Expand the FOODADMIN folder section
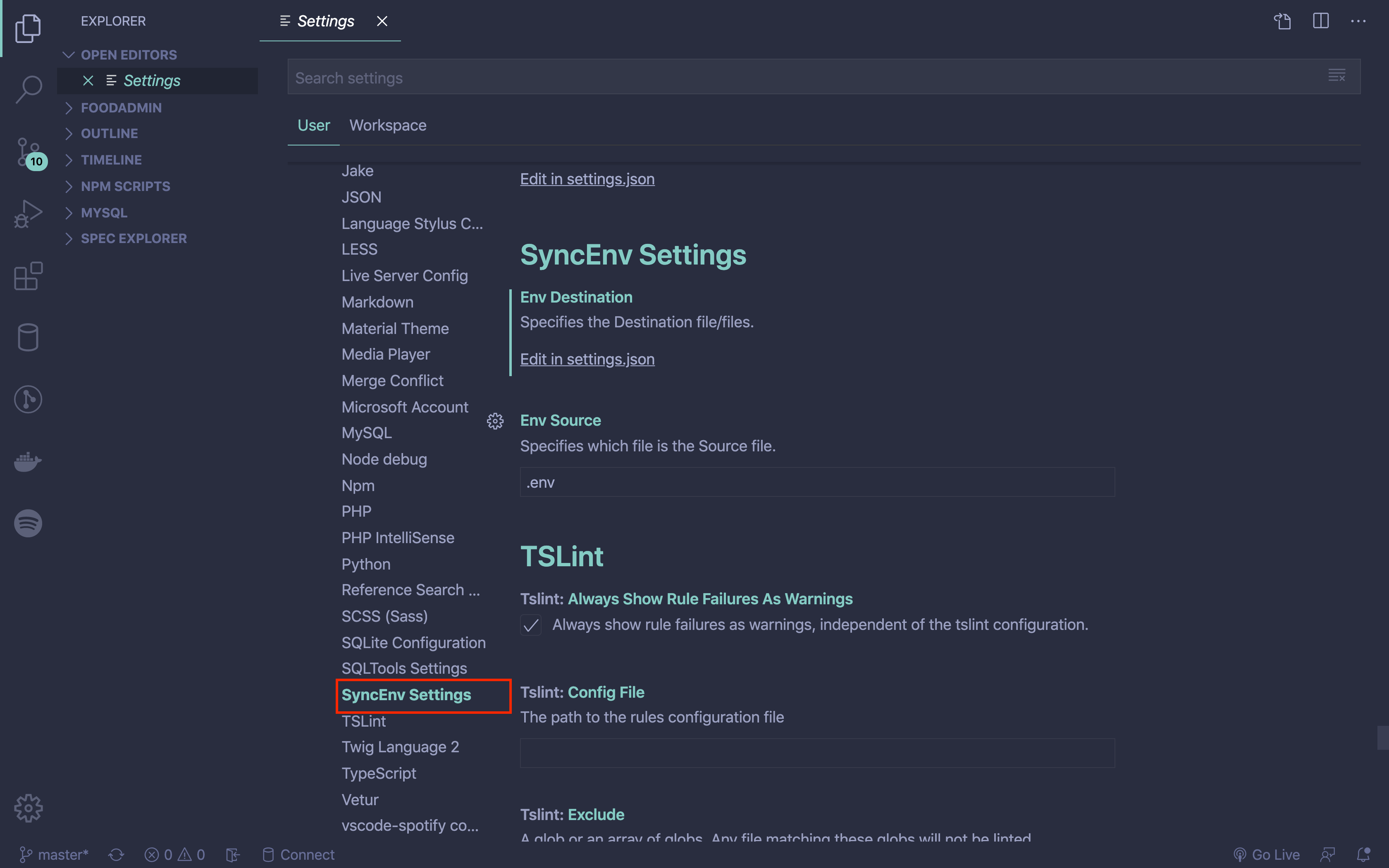Screen dimensions: 1389x868 121,108
